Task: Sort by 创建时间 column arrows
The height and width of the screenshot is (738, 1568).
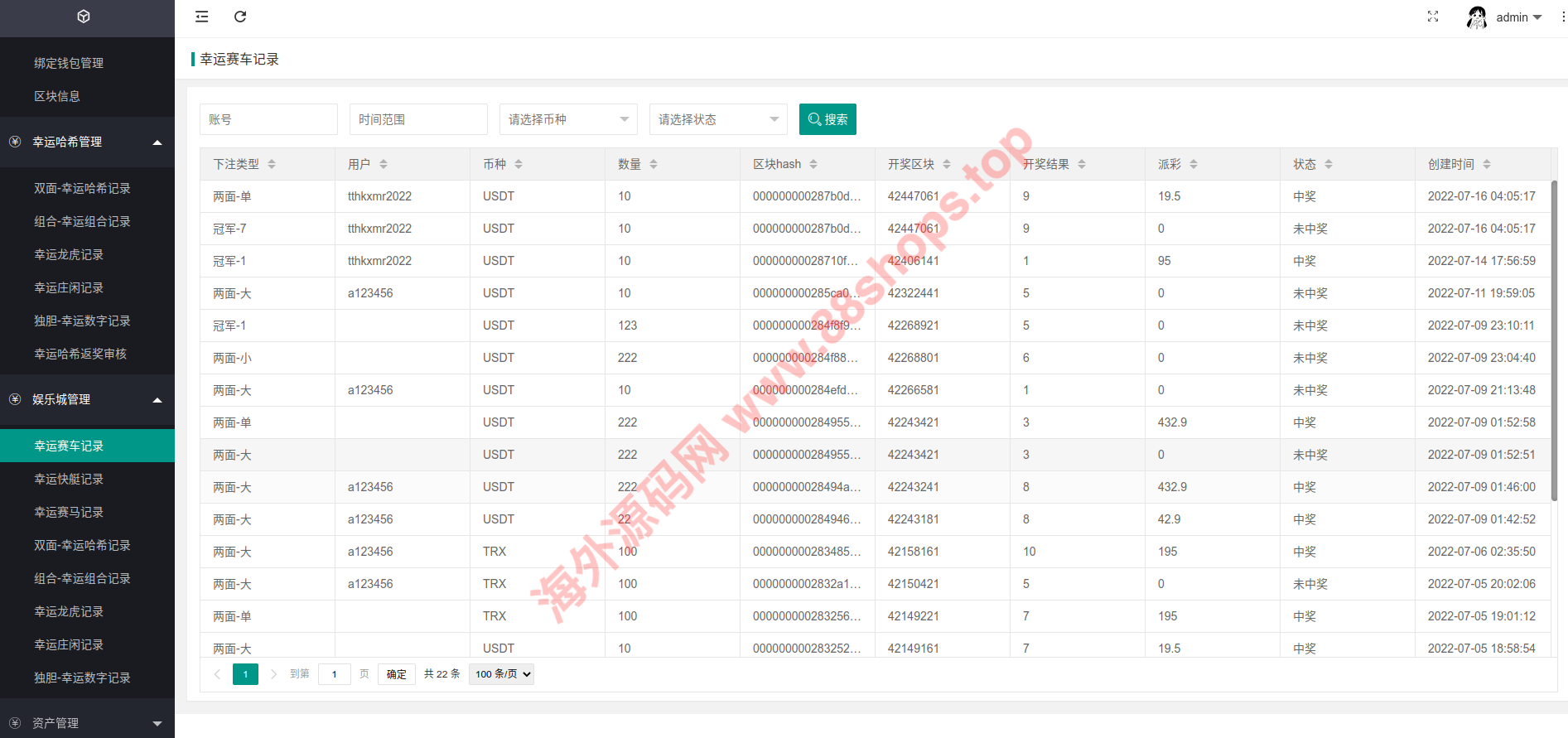Action: (x=1487, y=164)
